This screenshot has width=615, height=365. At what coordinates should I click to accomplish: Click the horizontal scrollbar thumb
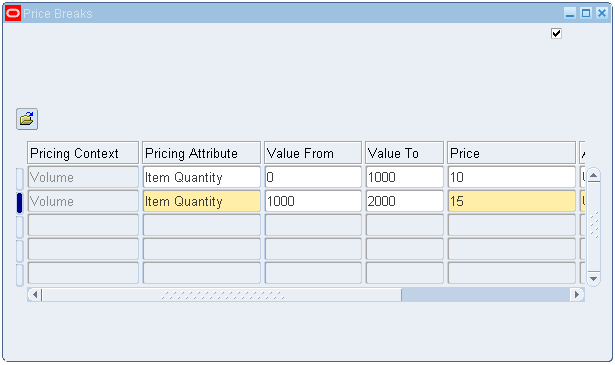[x=222, y=294]
